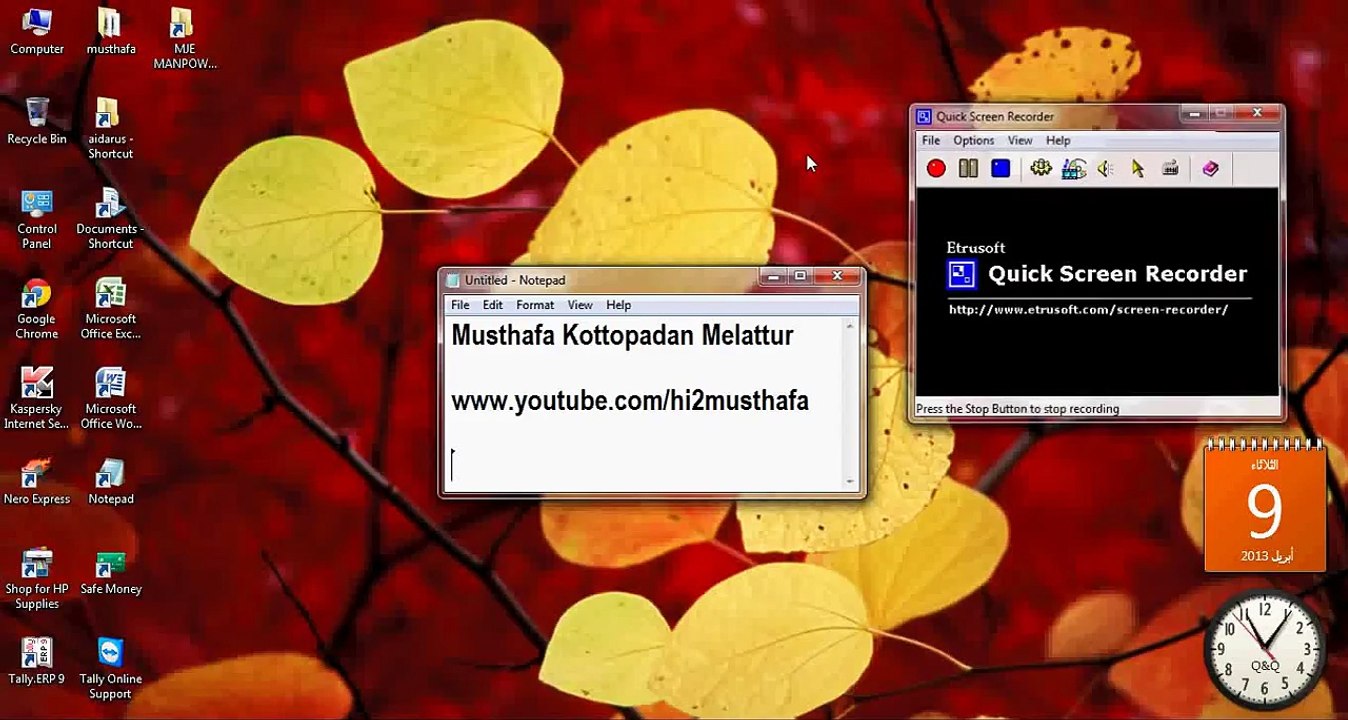
Task: Click the red Record button in Quick Screen Recorder
Action: 936,169
